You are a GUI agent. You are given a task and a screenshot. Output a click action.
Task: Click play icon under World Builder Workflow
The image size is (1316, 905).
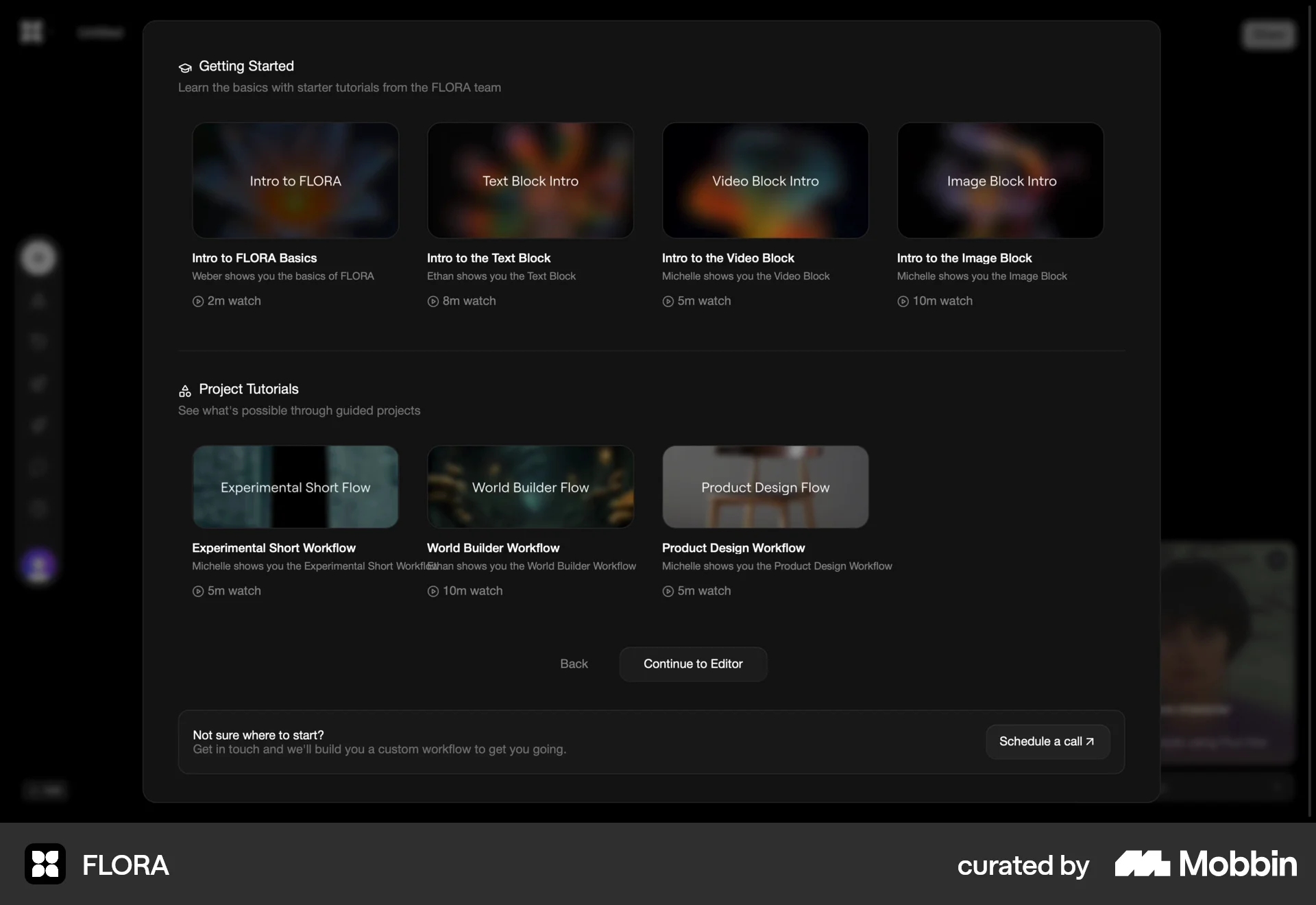pos(433,592)
